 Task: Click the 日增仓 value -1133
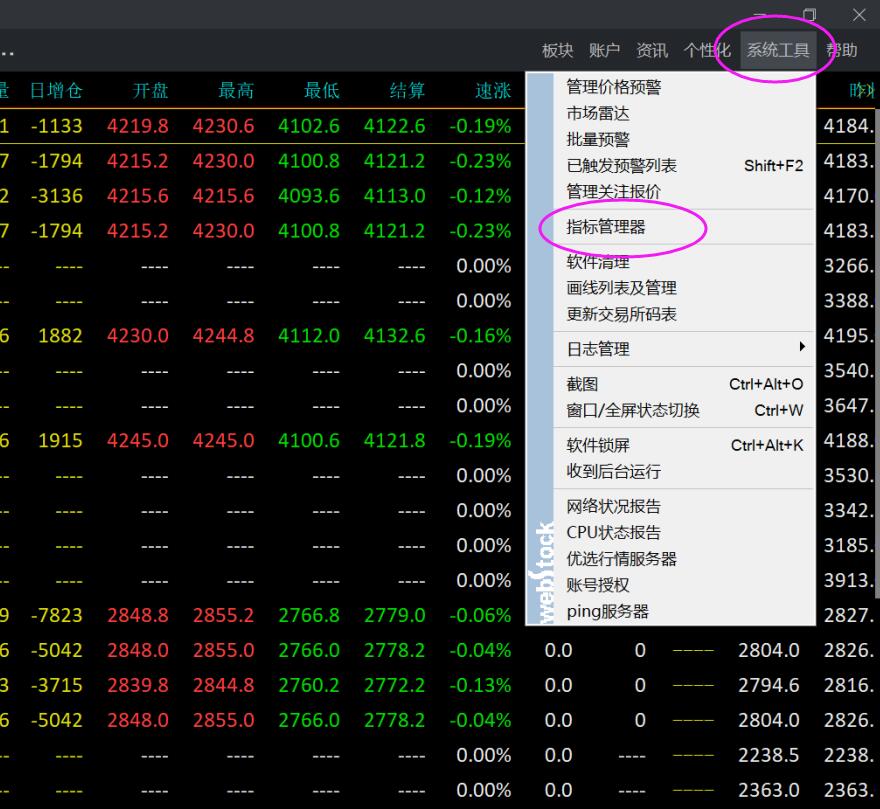click(x=57, y=126)
